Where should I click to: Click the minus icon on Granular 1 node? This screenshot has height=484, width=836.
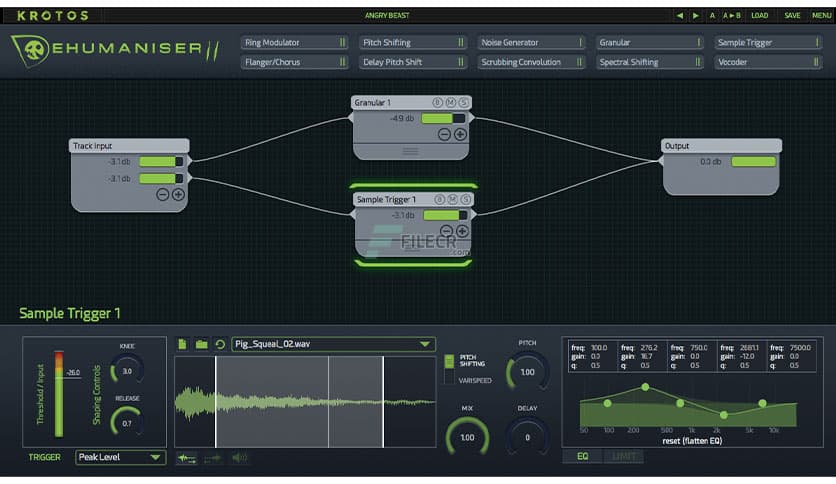(x=444, y=134)
